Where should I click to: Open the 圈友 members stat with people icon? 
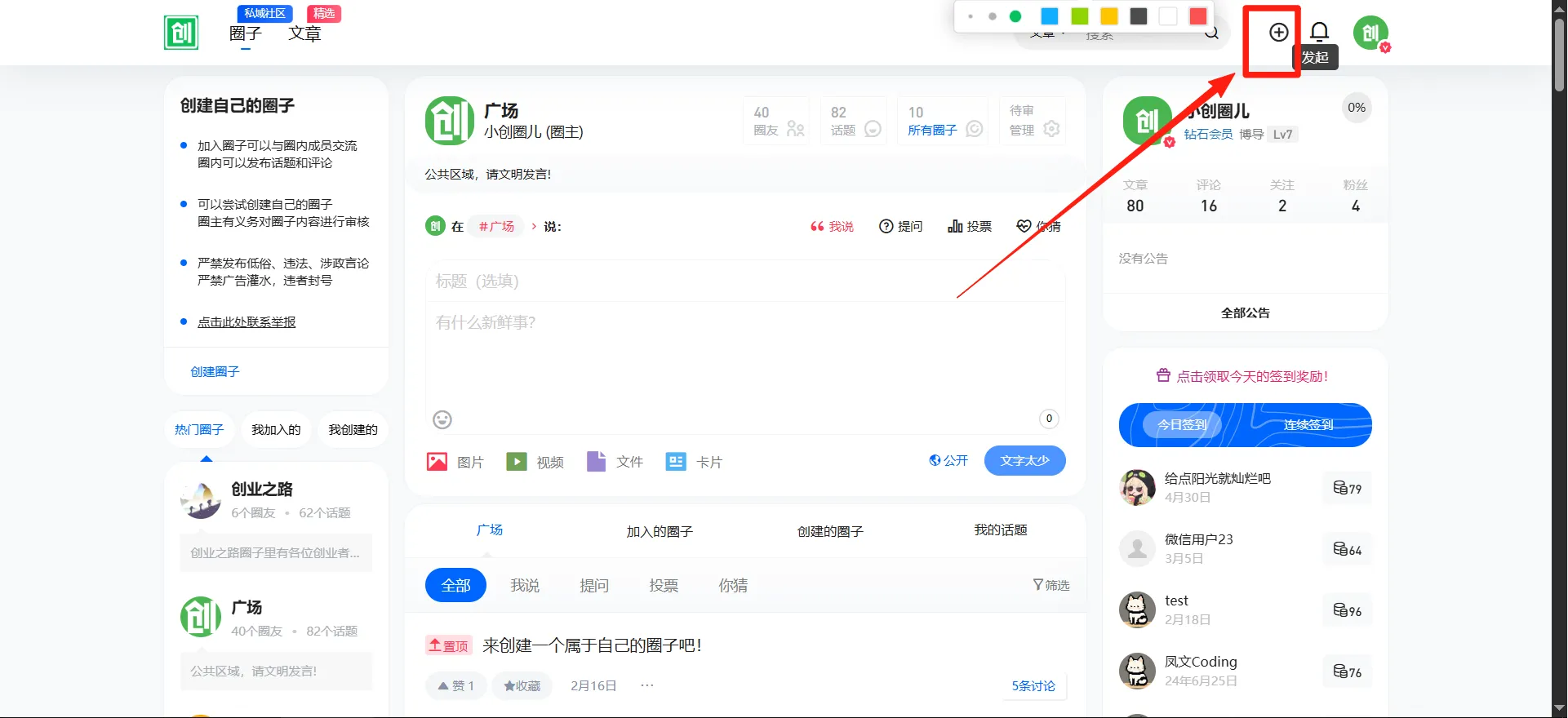click(778, 121)
